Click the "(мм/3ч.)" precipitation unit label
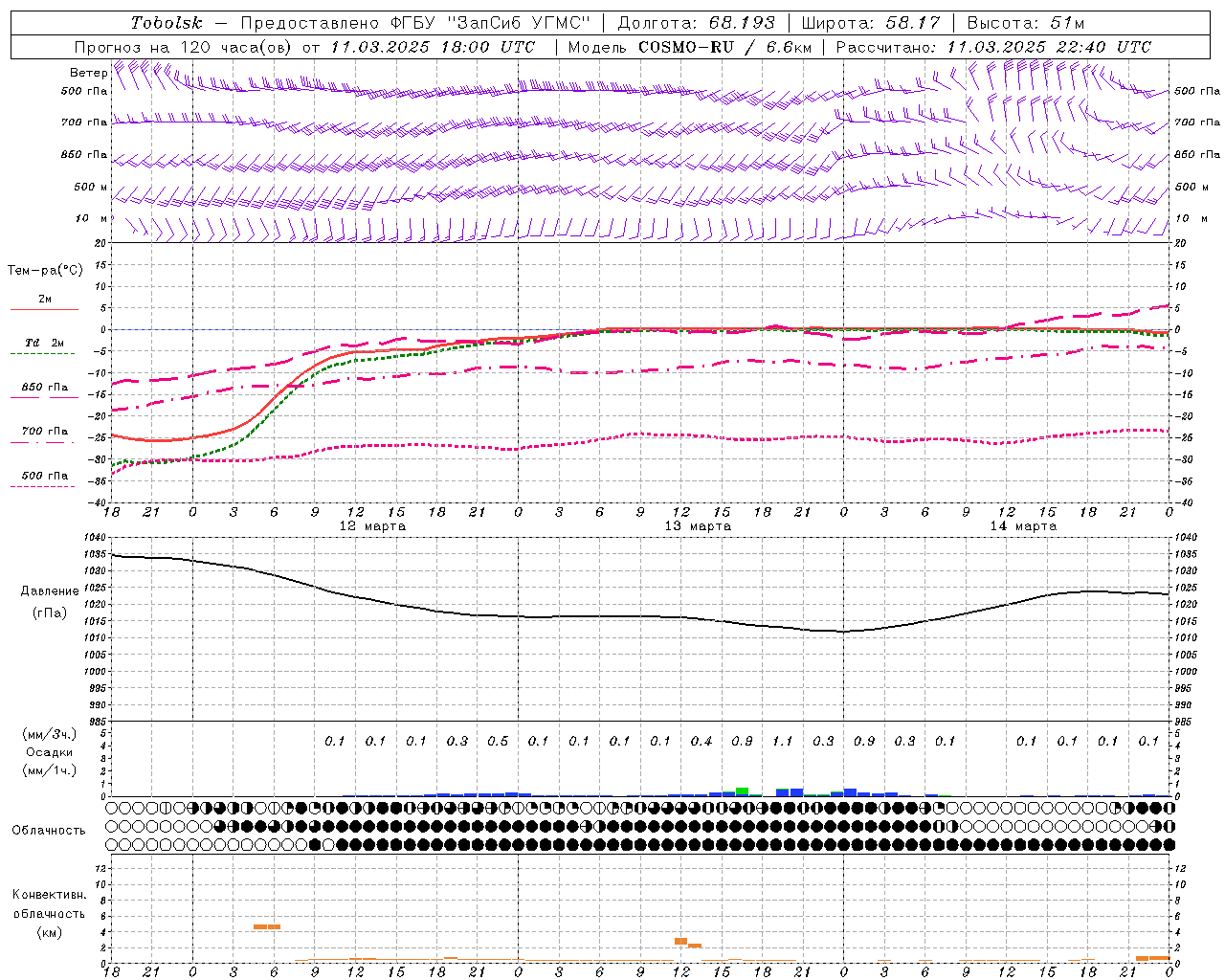The width and height of the screenshot is (1225, 980). [50, 734]
